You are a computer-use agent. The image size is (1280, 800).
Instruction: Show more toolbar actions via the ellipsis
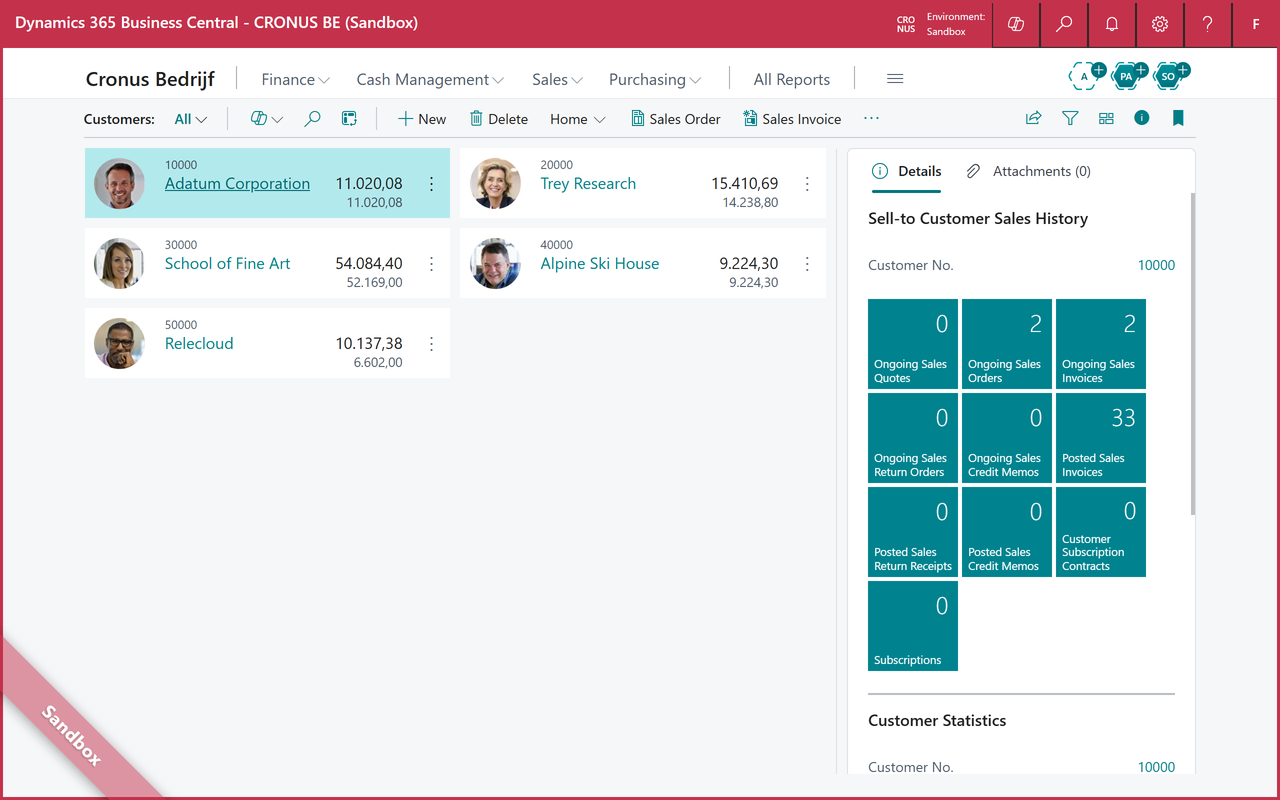(x=871, y=119)
